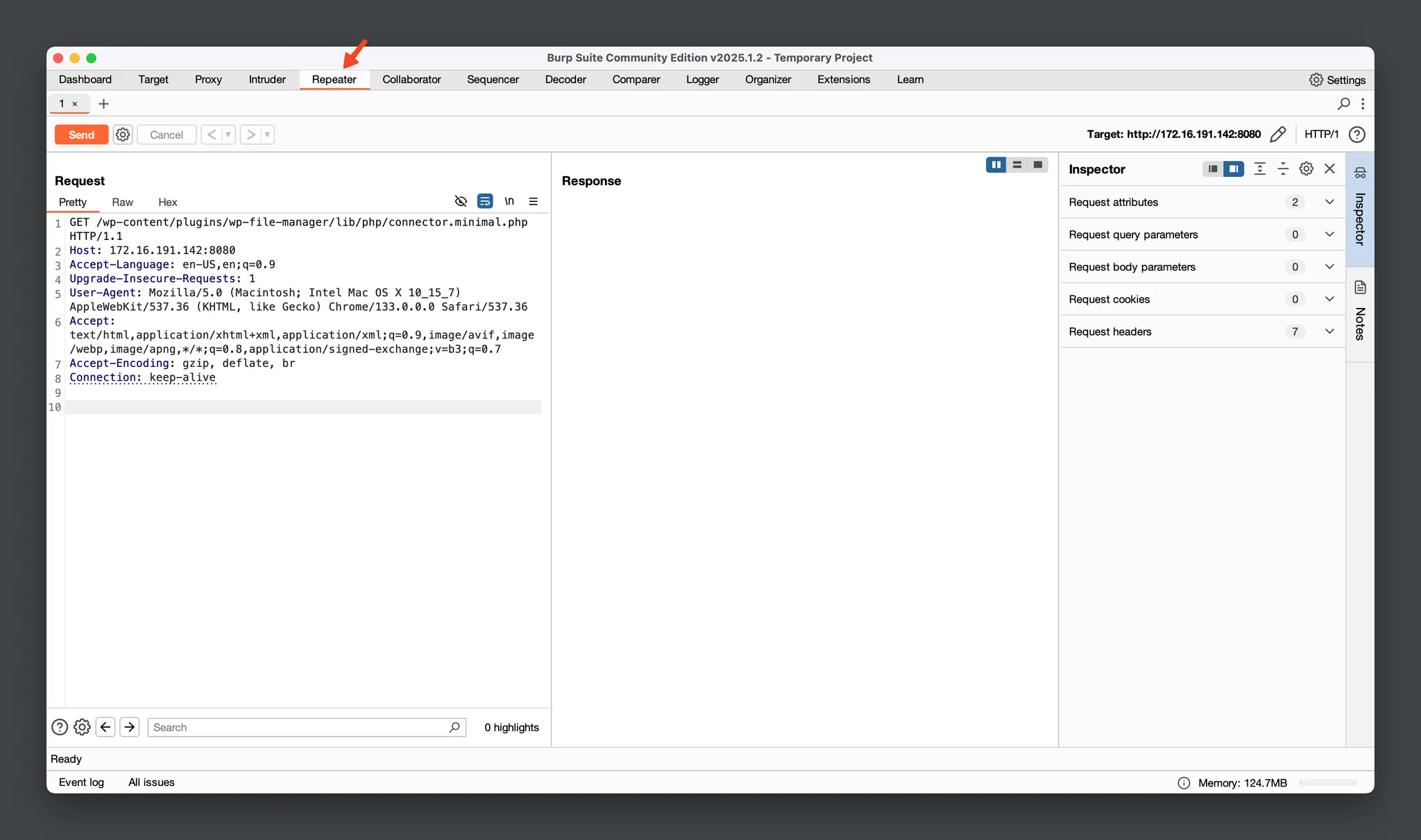Image resolution: width=1421 pixels, height=840 pixels.
Task: Switch to the Intruder tab
Action: pyautogui.click(x=267, y=80)
